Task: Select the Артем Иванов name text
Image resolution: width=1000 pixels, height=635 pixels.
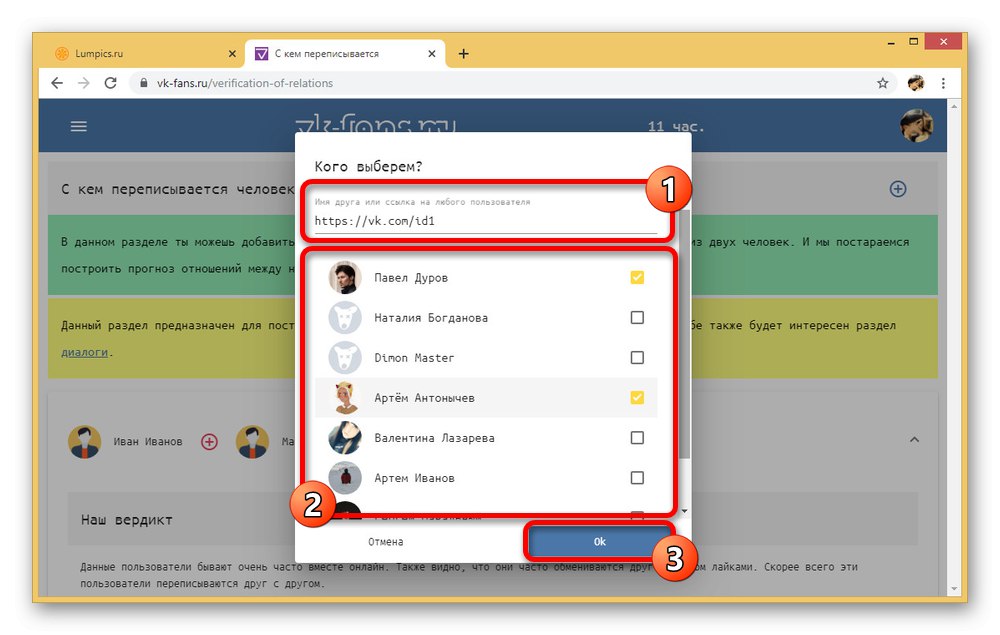Action: click(x=414, y=478)
